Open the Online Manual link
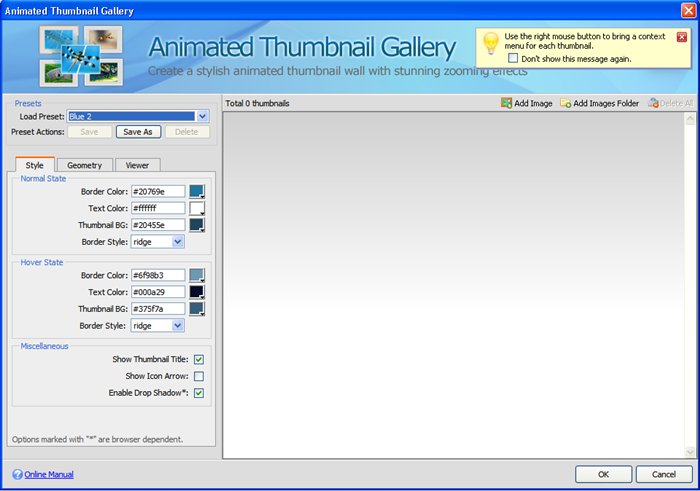The image size is (700, 491). pos(49,474)
